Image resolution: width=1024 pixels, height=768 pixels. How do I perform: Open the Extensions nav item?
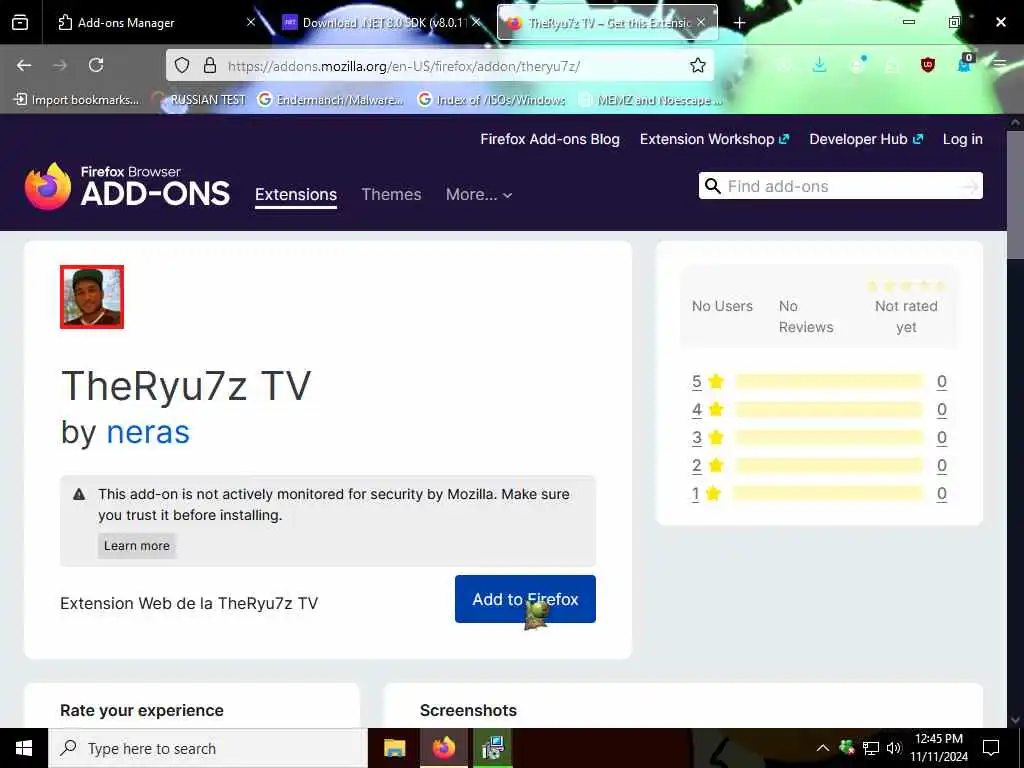coord(296,195)
